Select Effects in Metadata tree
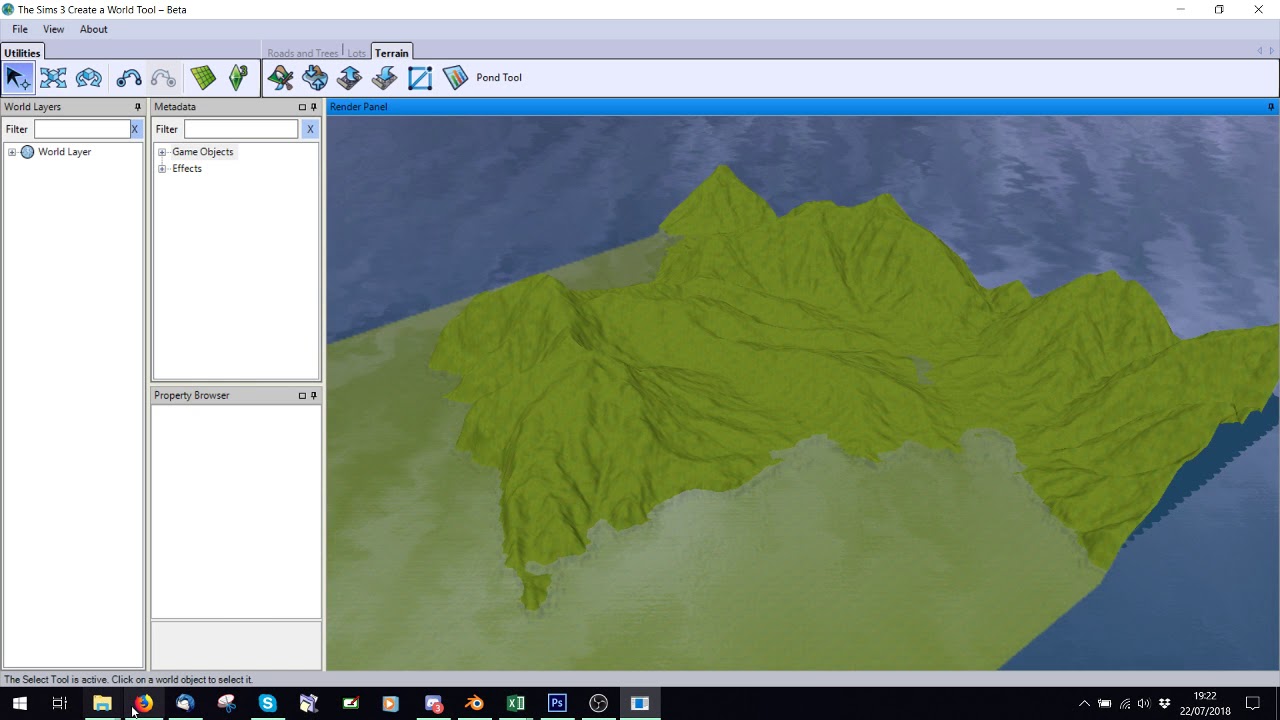Viewport: 1280px width, 720px height. pyautogui.click(x=187, y=169)
